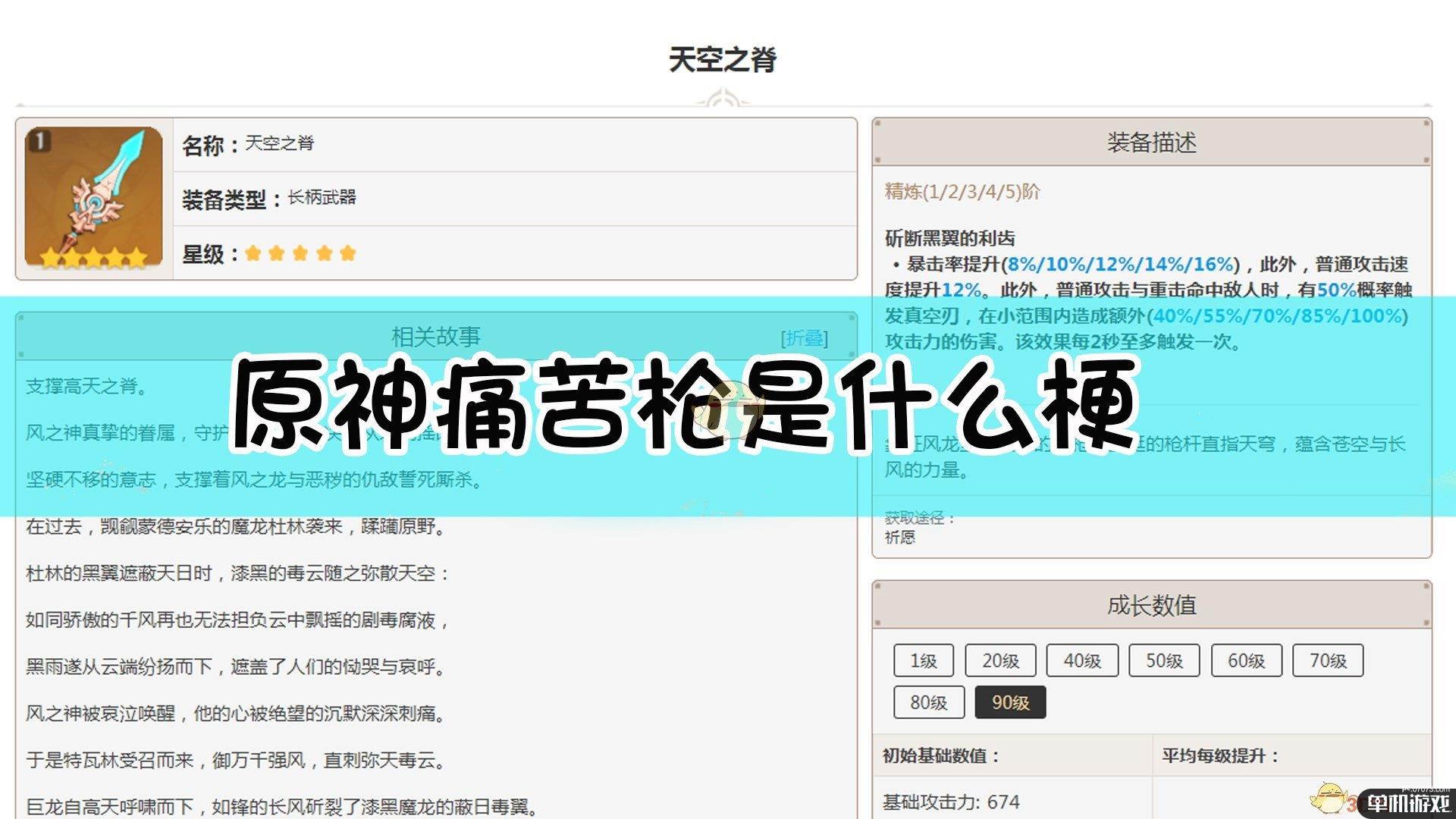The height and width of the screenshot is (819, 1456).
Task: Select the 60级 level tab
Action: coord(1246,661)
